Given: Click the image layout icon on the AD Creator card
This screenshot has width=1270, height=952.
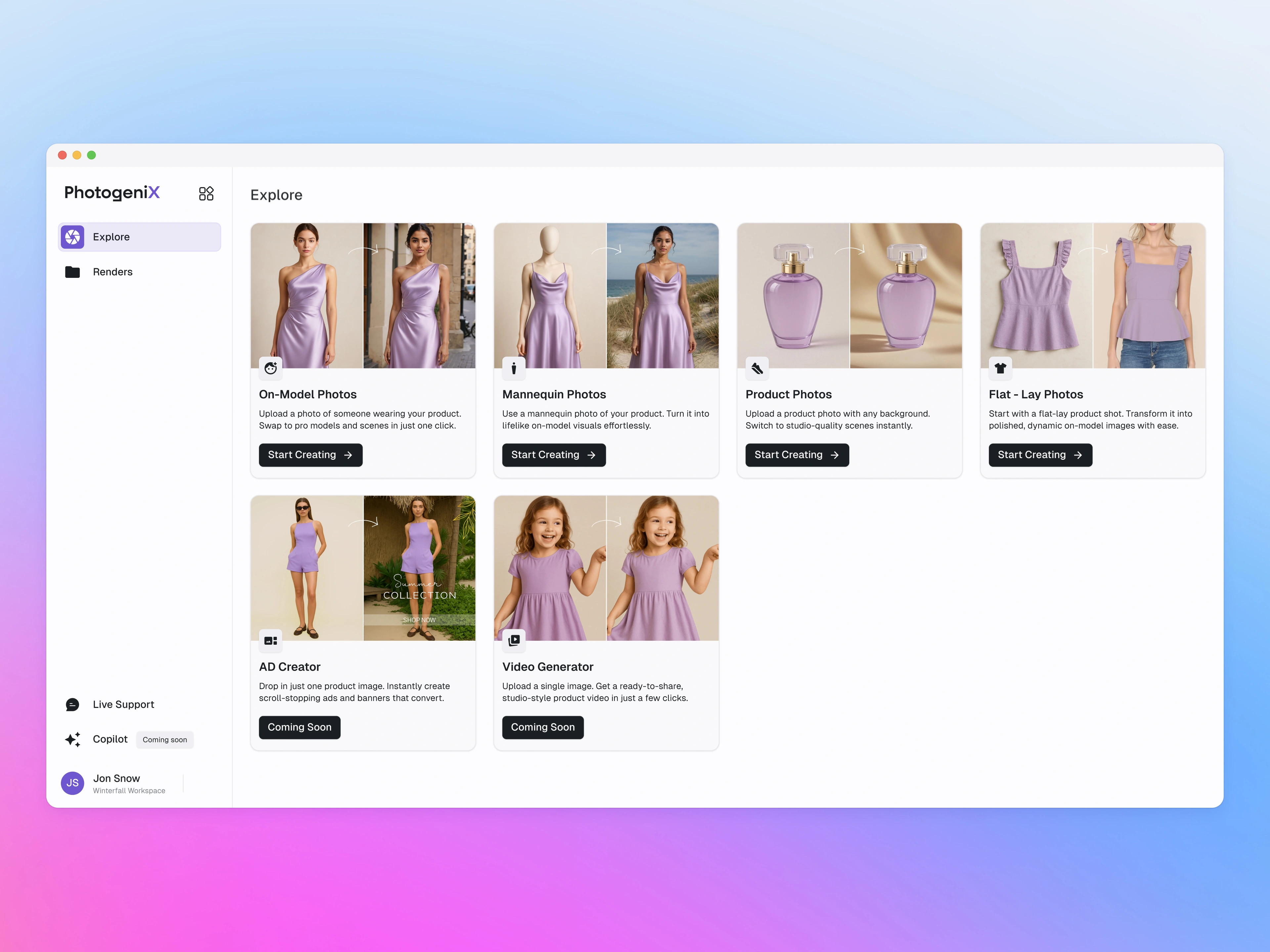Looking at the screenshot, I should (x=271, y=640).
